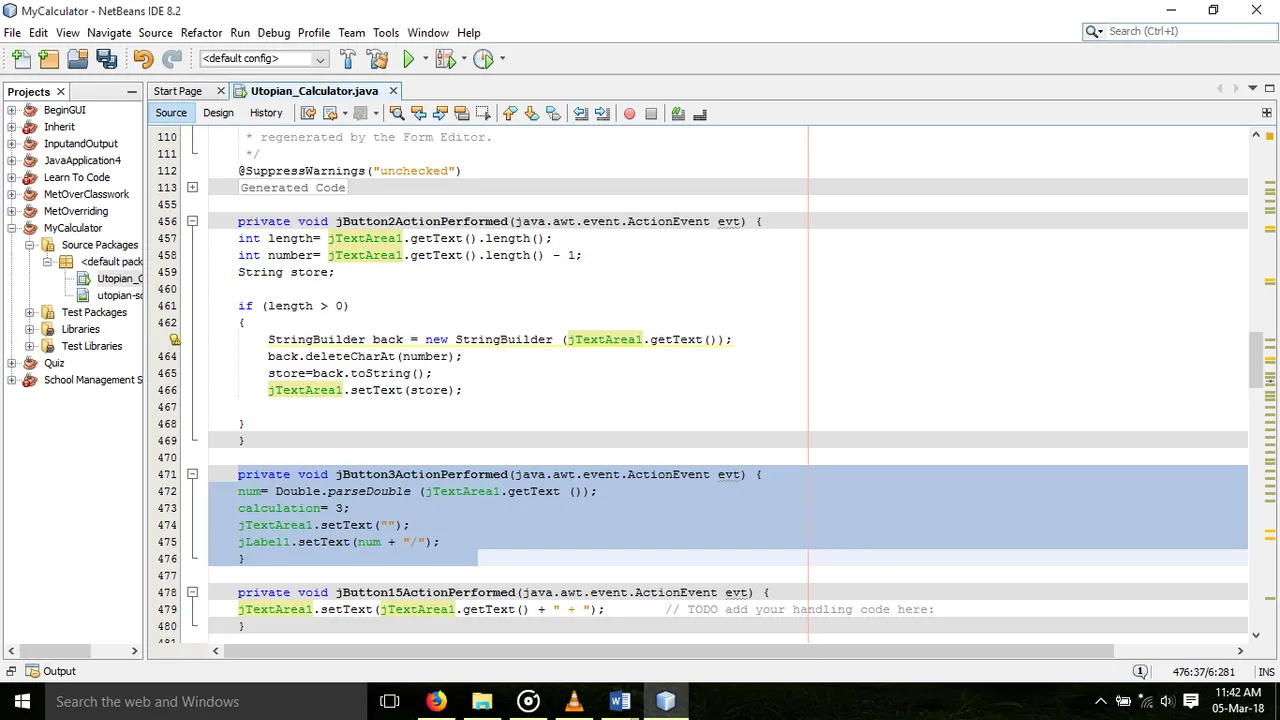This screenshot has width=1280, height=720.
Task: Open the notifications icon in status bar
Action: [1139, 672]
